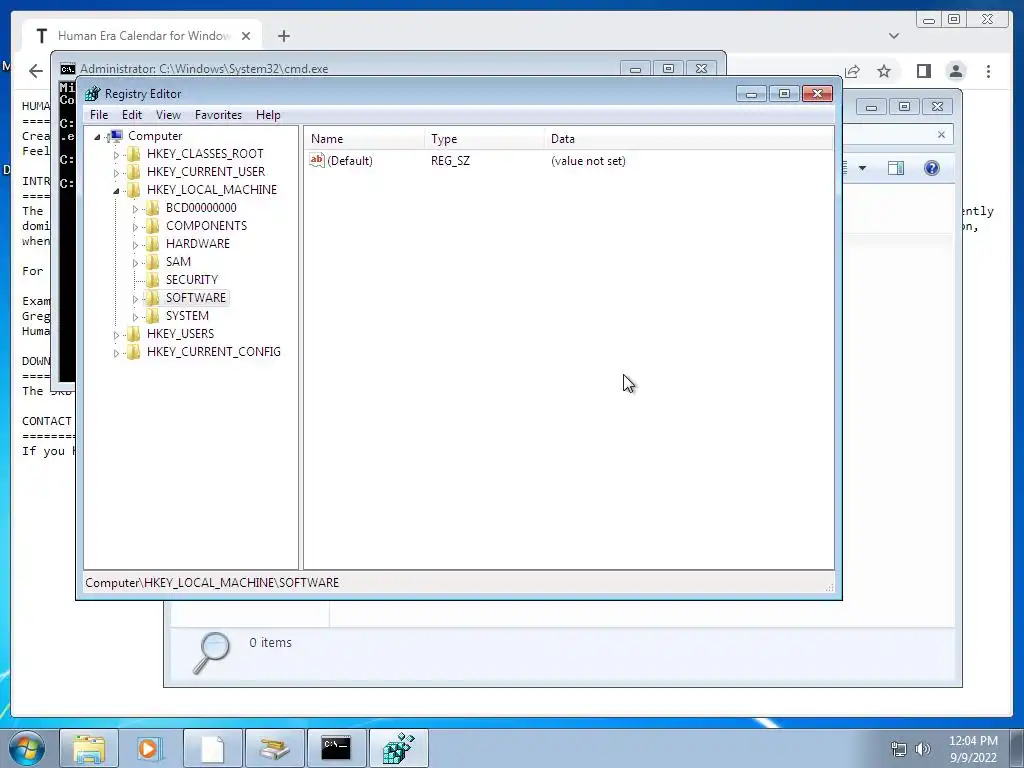Image resolution: width=1024 pixels, height=768 pixels.
Task: Open the View menu in Registry Editor
Action: pyautogui.click(x=168, y=115)
